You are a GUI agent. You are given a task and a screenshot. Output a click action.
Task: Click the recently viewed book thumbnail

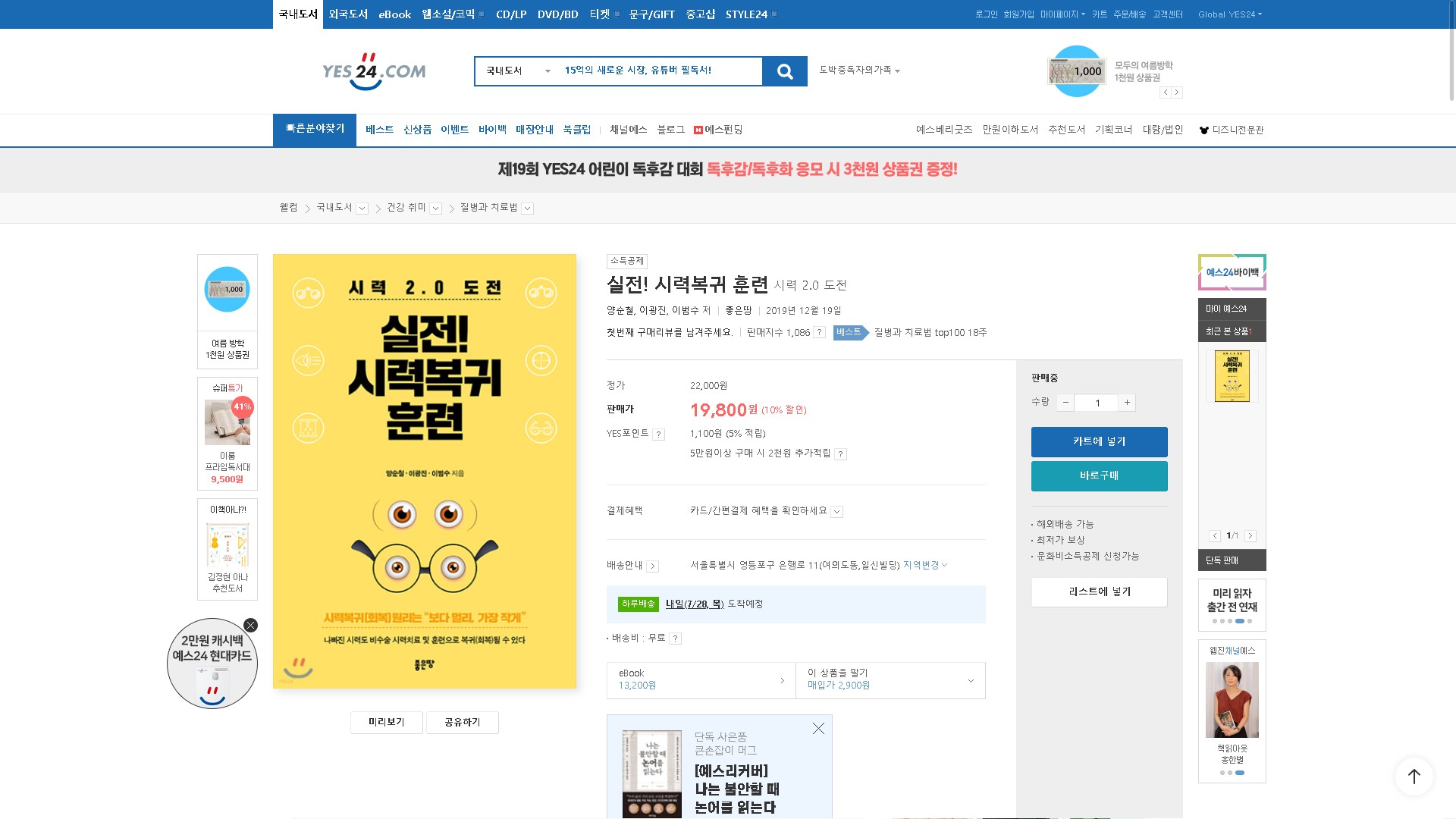(x=1232, y=376)
